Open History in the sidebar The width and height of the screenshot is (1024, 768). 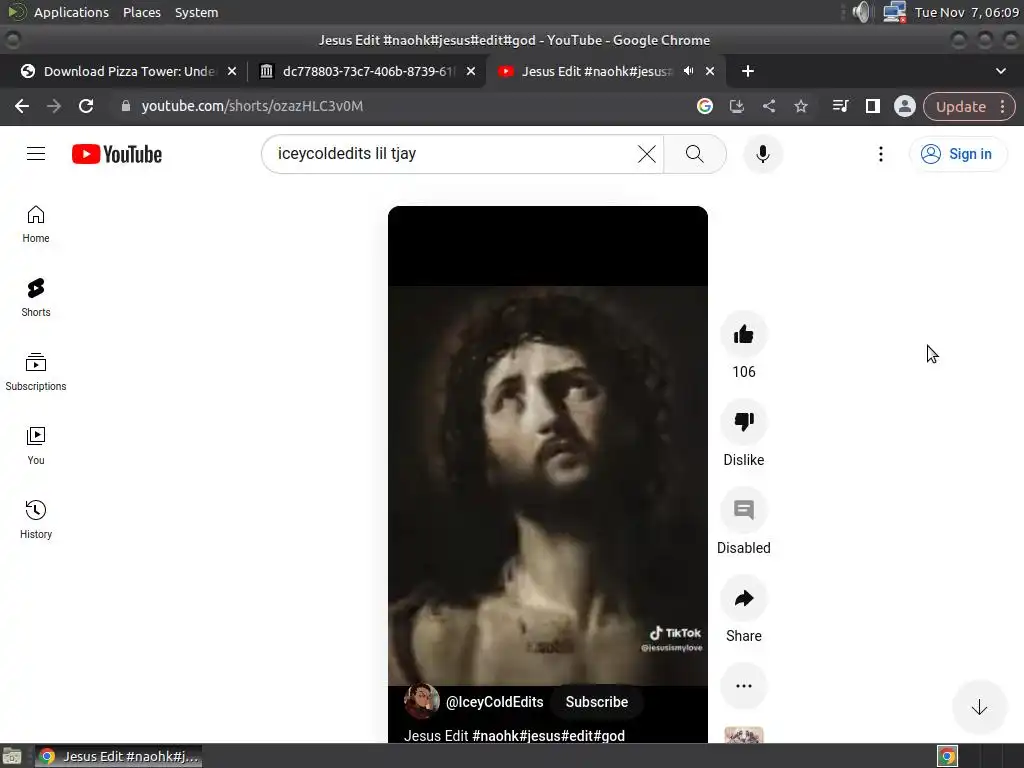click(x=36, y=519)
